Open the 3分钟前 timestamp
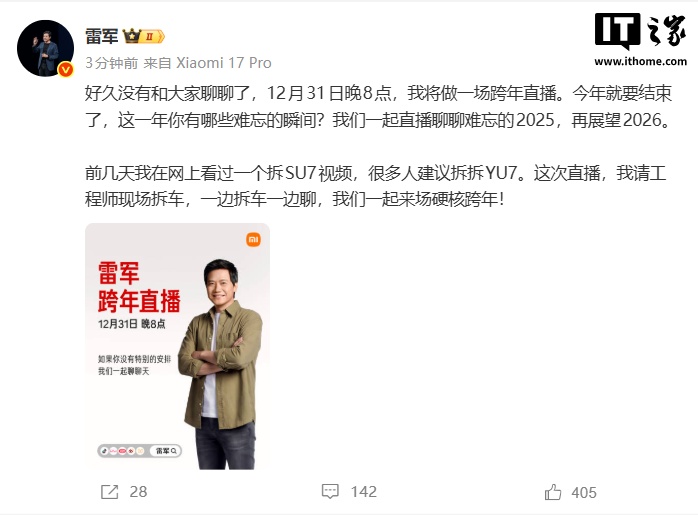 pos(111,63)
